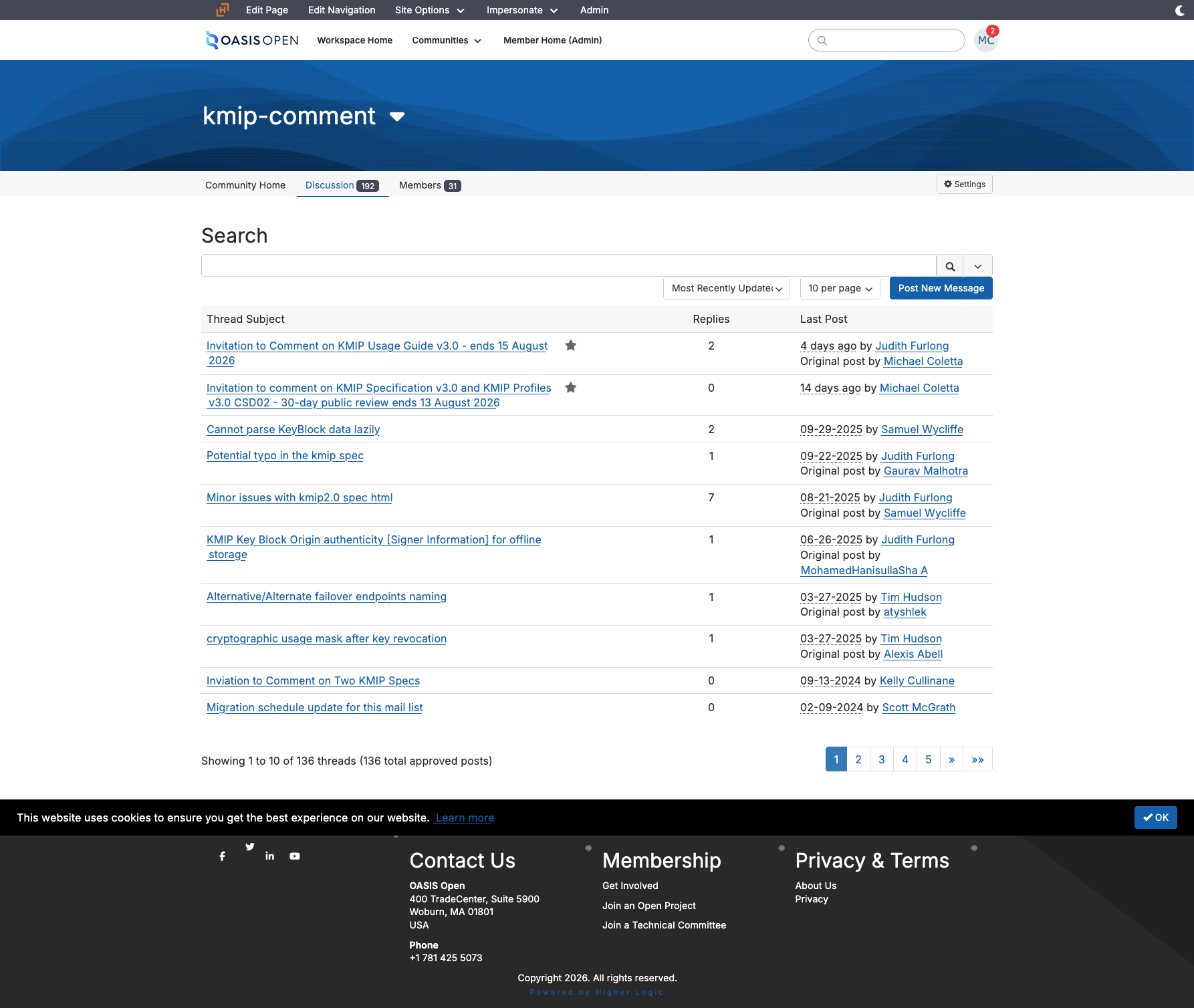Click the top site search field
This screenshot has width=1194, height=1008.
[886, 40]
